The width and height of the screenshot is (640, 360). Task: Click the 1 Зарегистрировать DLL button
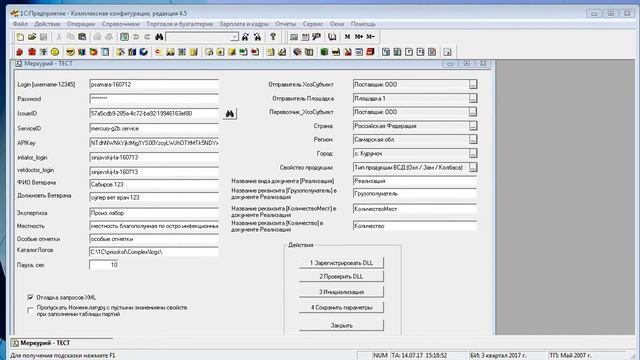click(341, 263)
